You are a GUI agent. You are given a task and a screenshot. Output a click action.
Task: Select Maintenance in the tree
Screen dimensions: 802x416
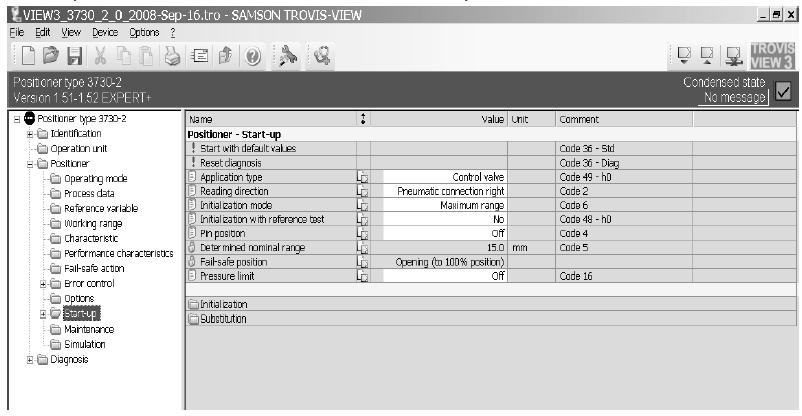tap(89, 329)
